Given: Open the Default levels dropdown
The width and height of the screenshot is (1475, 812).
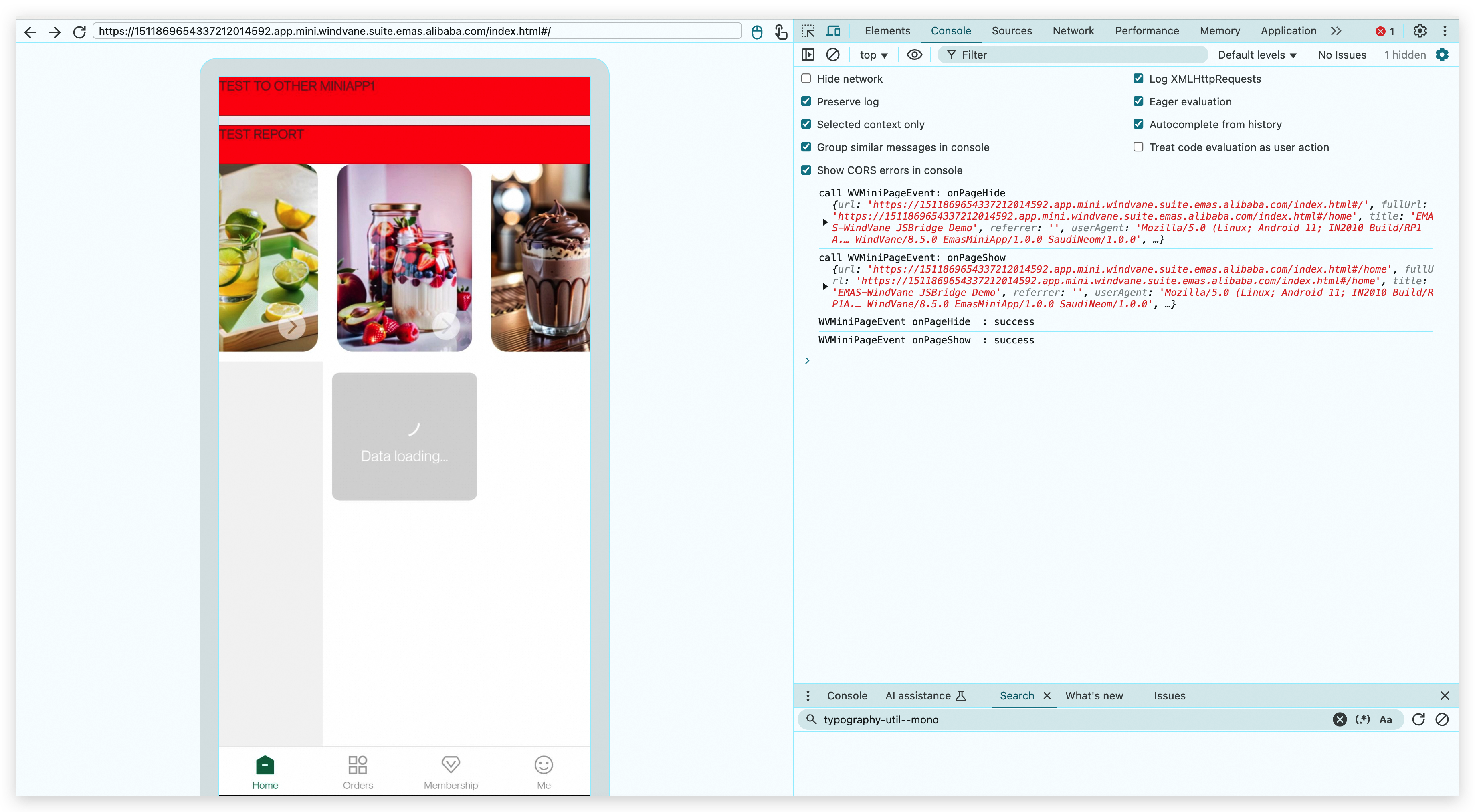Looking at the screenshot, I should [1256, 55].
